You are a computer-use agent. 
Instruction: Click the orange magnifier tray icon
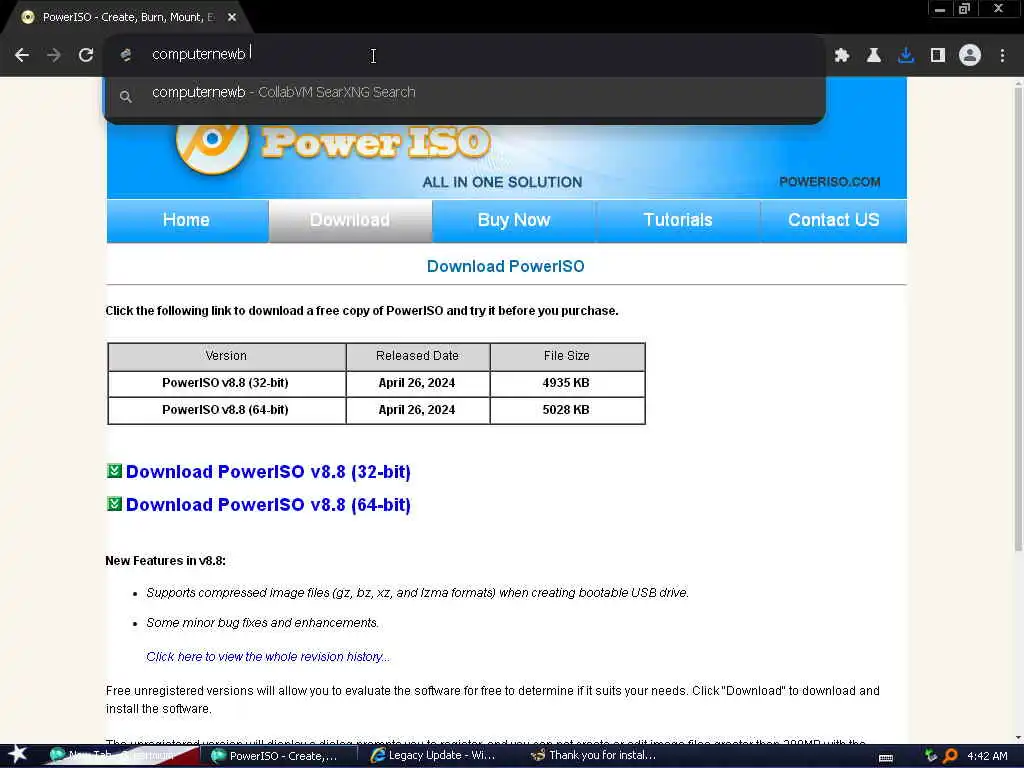951,756
